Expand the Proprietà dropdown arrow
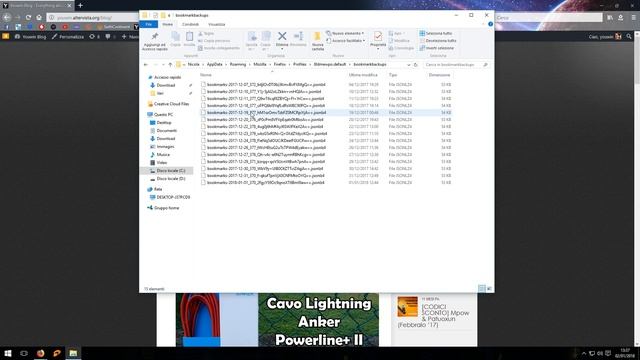The image size is (640, 360). [378, 49]
